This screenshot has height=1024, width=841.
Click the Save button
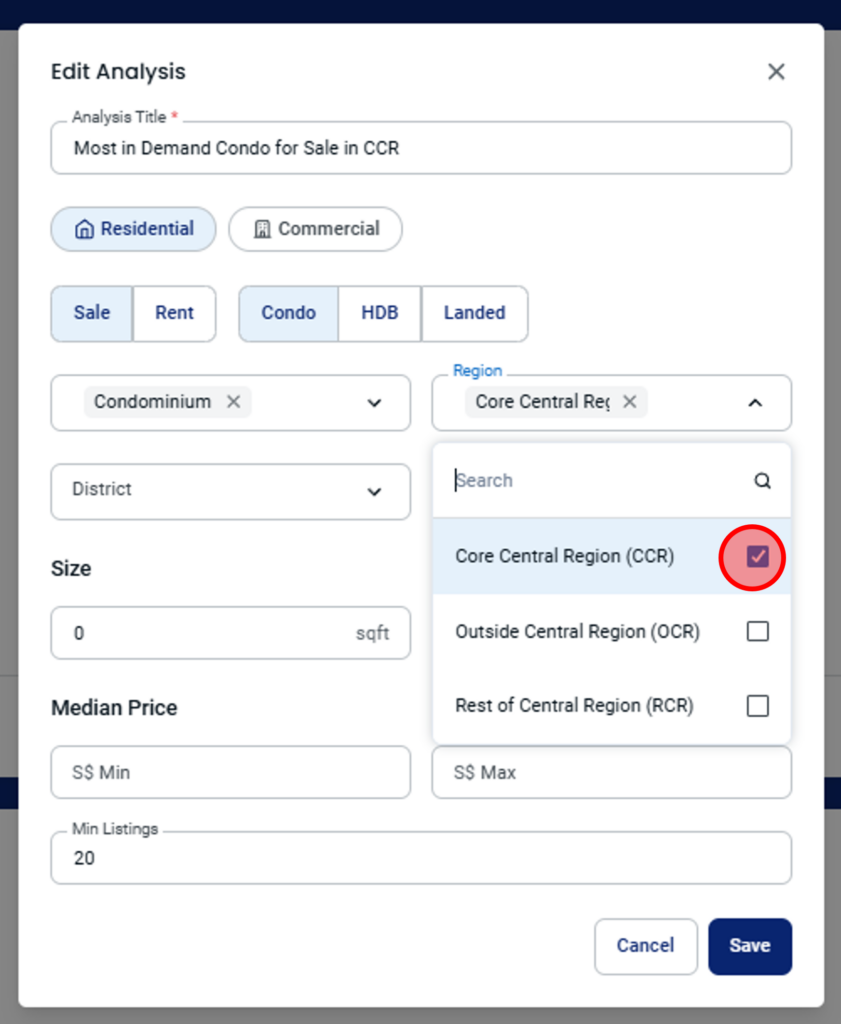[x=750, y=946]
